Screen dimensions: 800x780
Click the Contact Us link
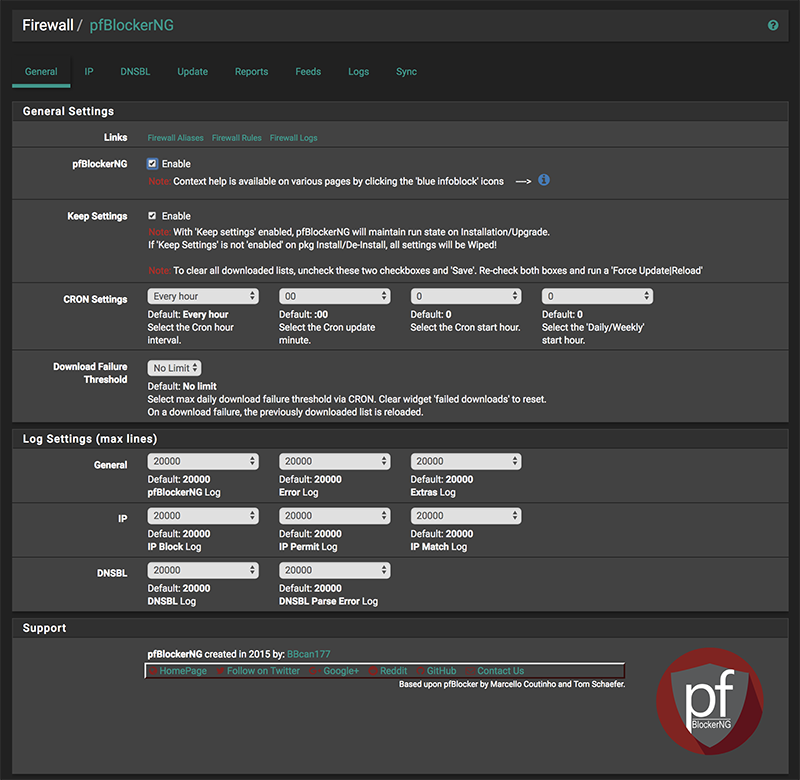click(x=500, y=671)
